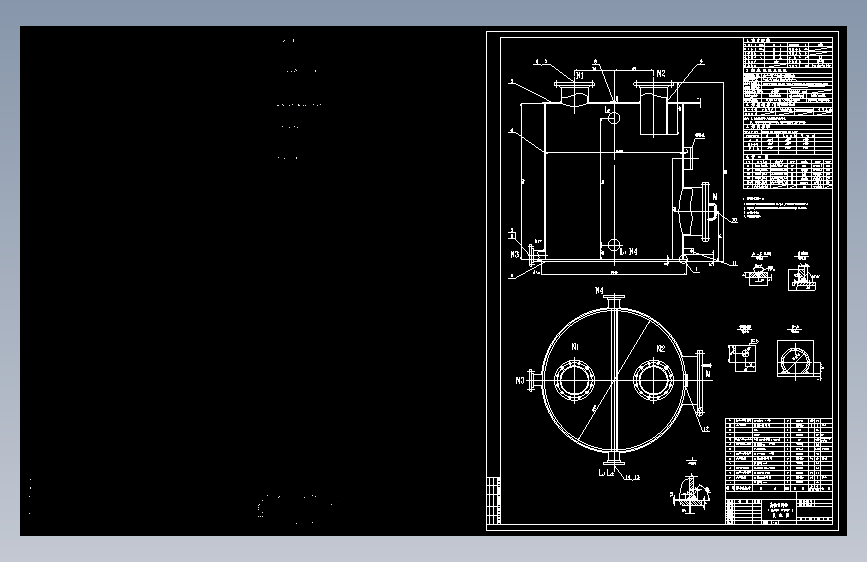Select the lower level gauge circle near N4
This screenshot has height=562, width=867.
click(x=613, y=245)
